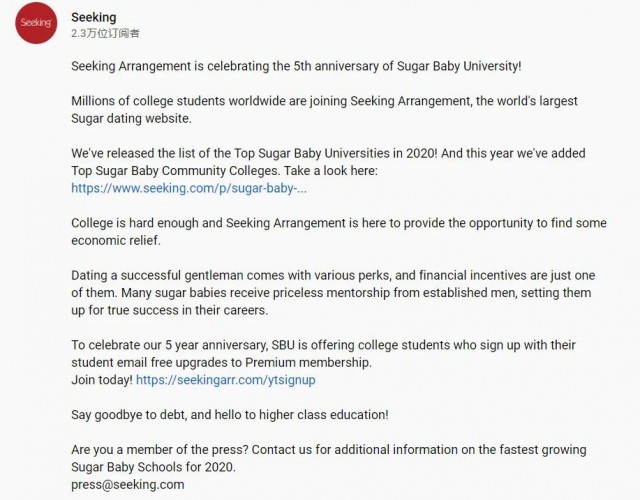
Task: Click the 'Top Sugar Baby Community Colleges' line
Action: 224,171
